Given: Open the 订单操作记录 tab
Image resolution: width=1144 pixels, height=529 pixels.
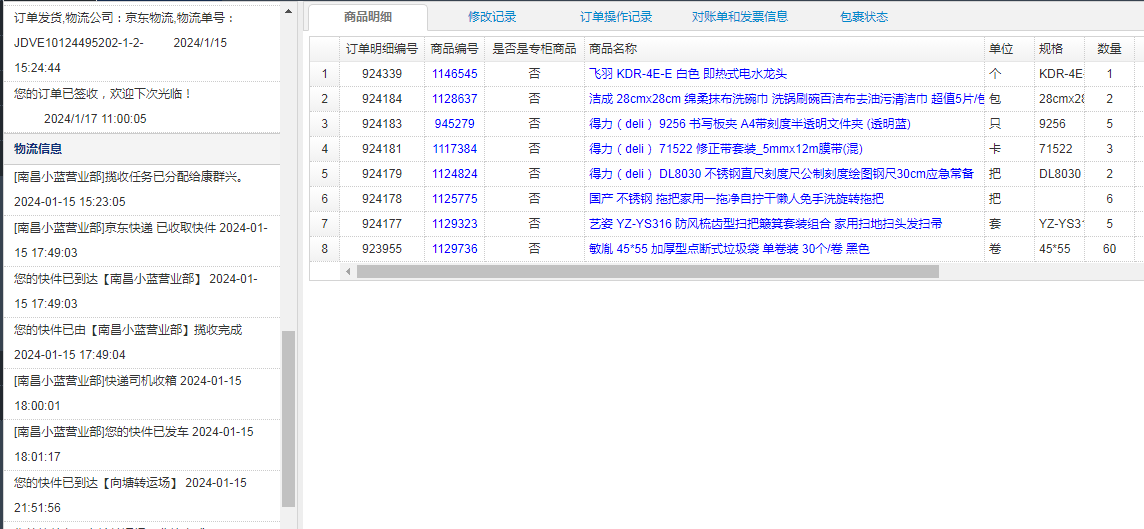Looking at the screenshot, I should pyautogui.click(x=616, y=17).
